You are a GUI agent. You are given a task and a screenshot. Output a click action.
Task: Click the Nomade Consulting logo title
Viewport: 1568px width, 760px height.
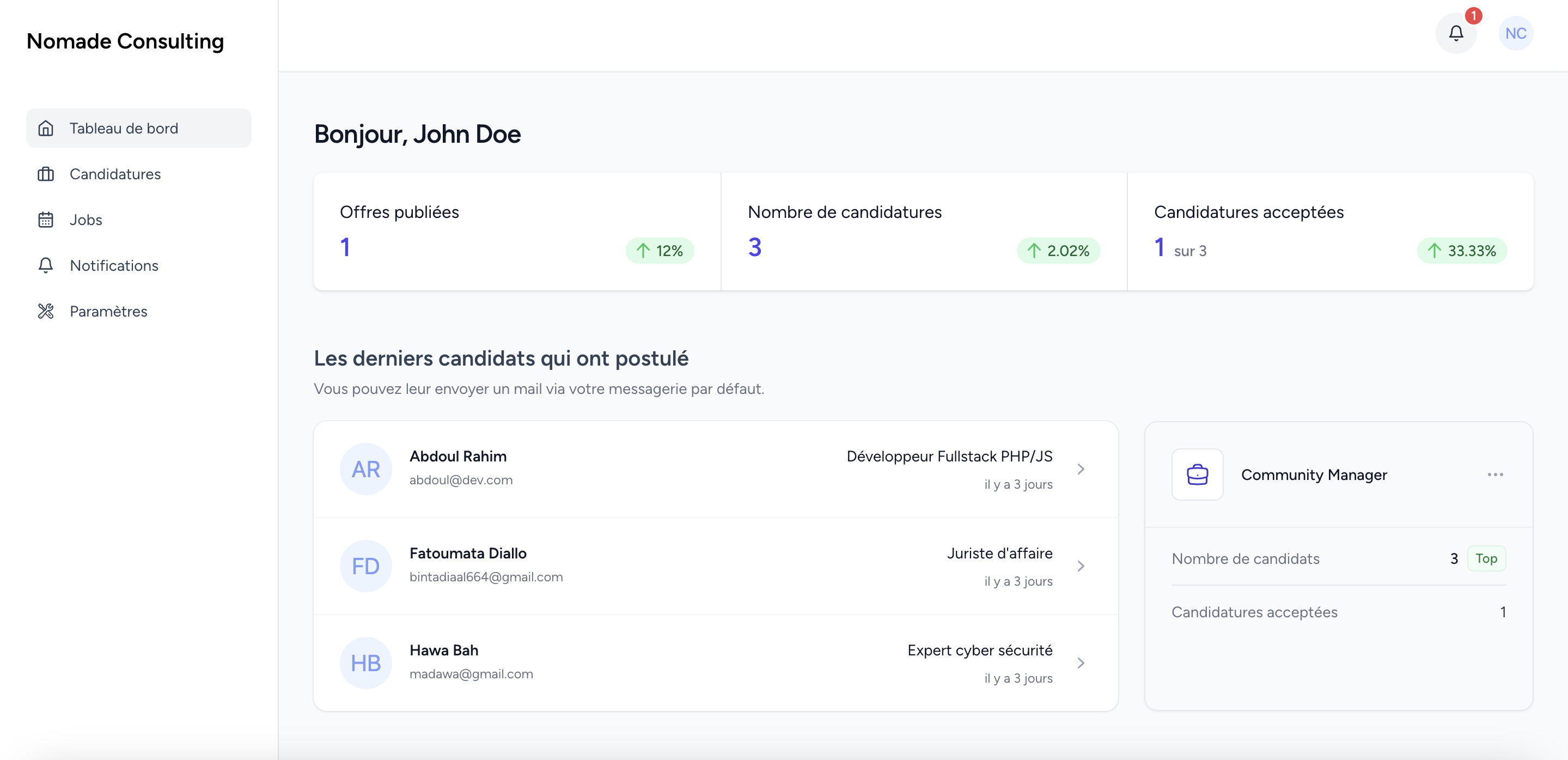click(125, 41)
